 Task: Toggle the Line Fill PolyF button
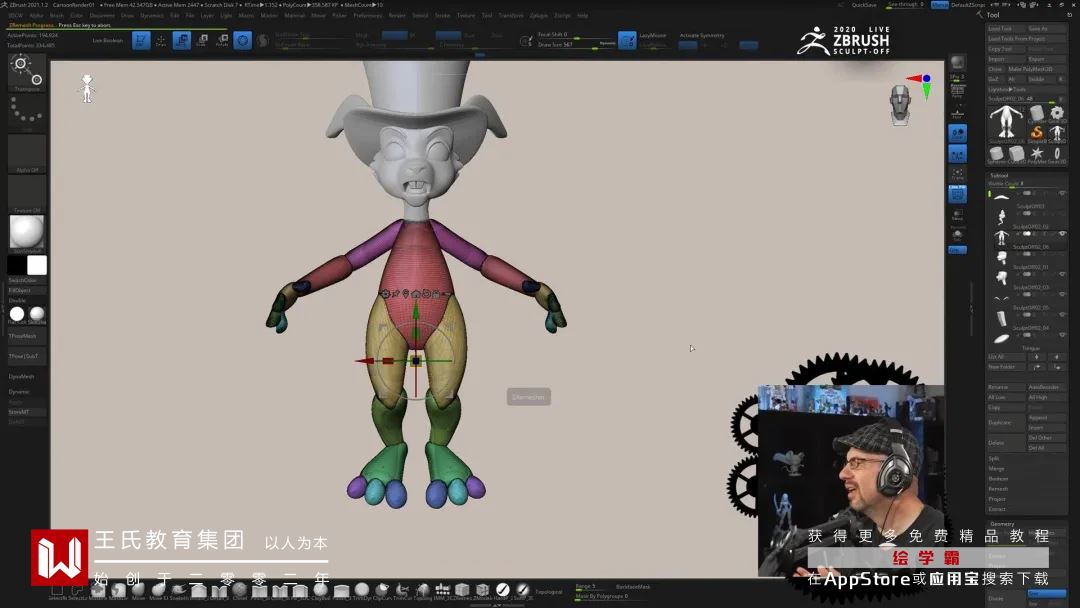[x=957, y=194]
